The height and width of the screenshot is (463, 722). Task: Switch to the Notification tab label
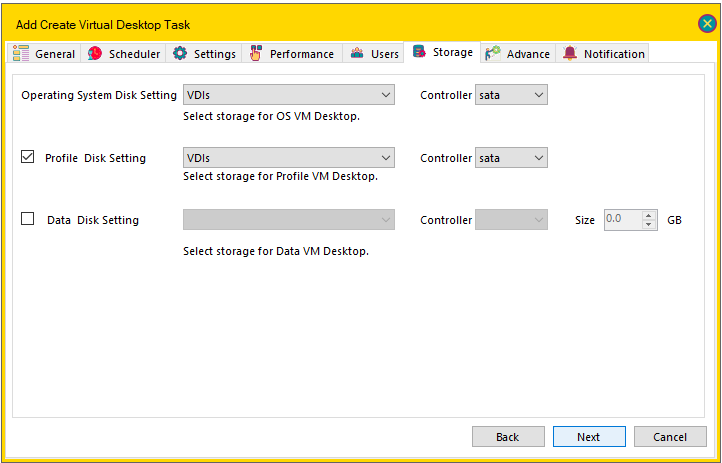click(614, 54)
